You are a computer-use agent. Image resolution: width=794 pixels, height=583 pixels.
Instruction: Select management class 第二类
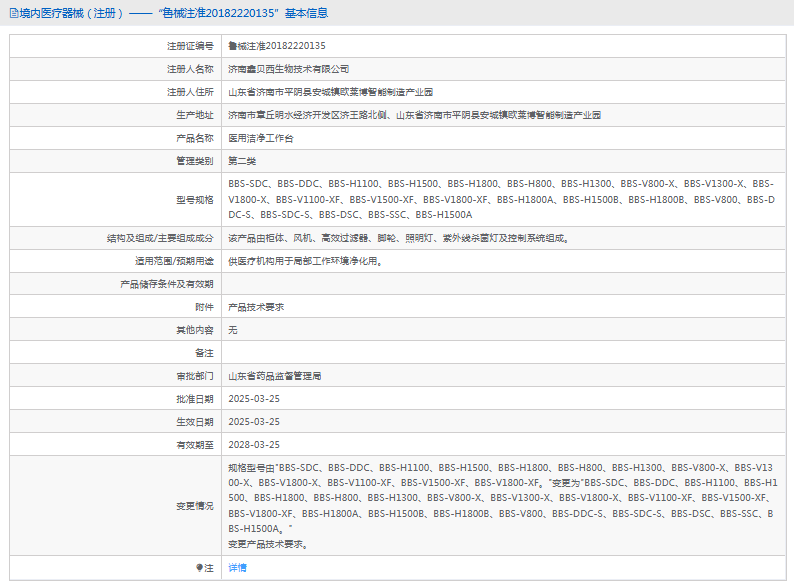242,161
